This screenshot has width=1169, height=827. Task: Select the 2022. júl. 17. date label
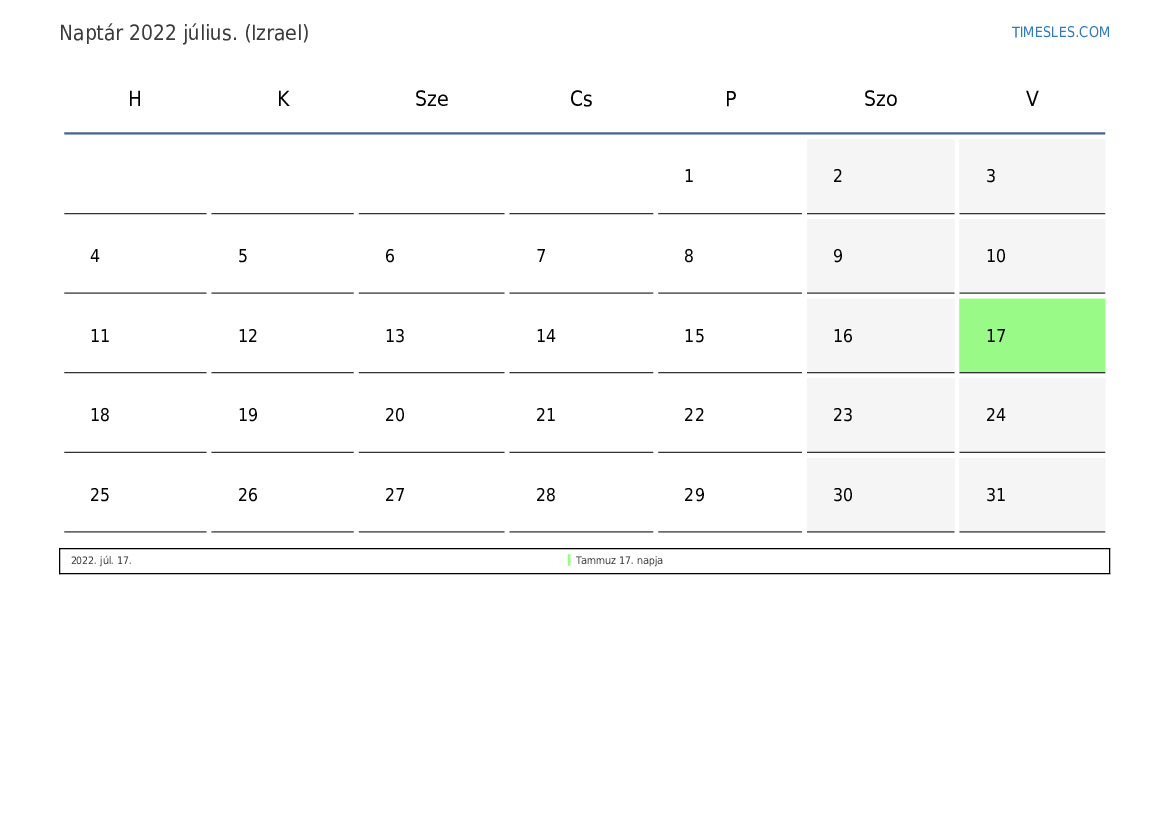coord(101,561)
